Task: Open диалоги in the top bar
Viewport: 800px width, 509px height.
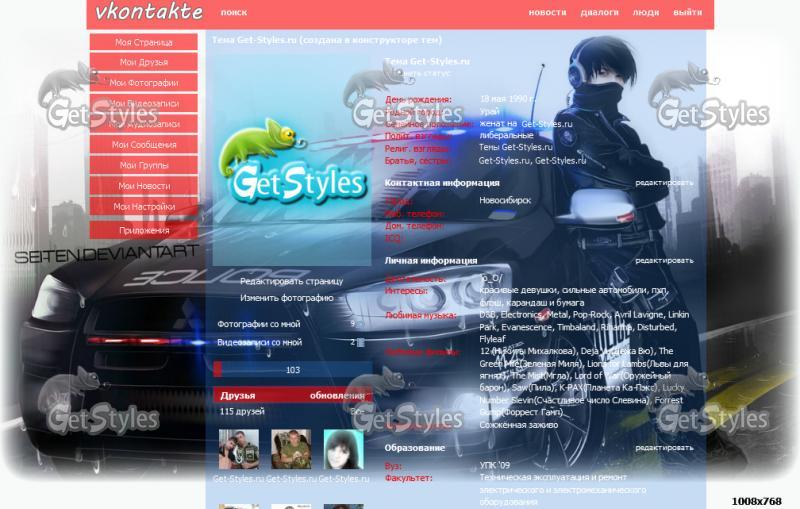Action: click(599, 12)
